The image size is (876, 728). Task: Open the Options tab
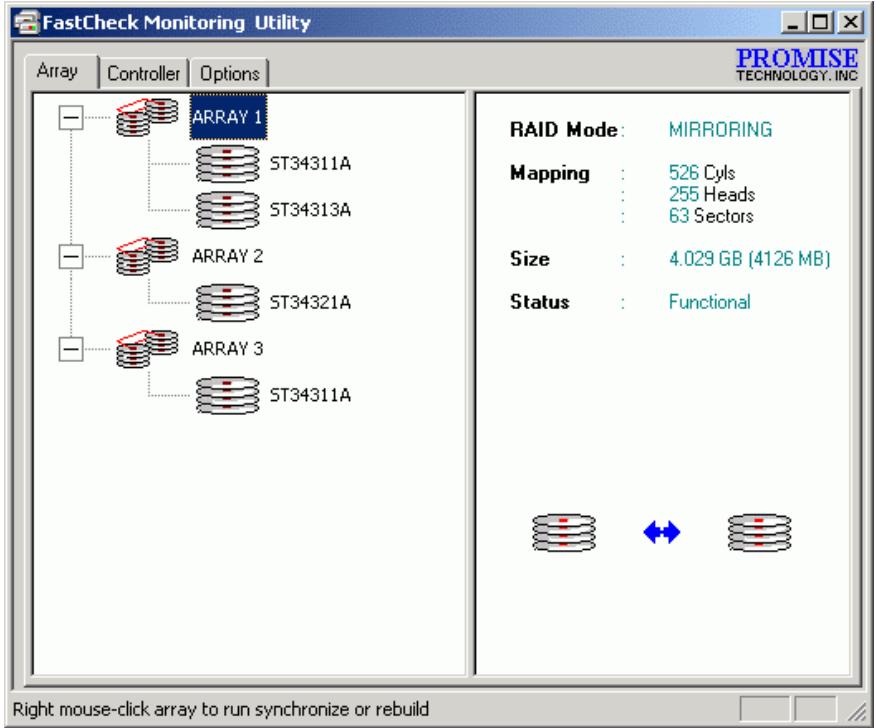(230, 74)
